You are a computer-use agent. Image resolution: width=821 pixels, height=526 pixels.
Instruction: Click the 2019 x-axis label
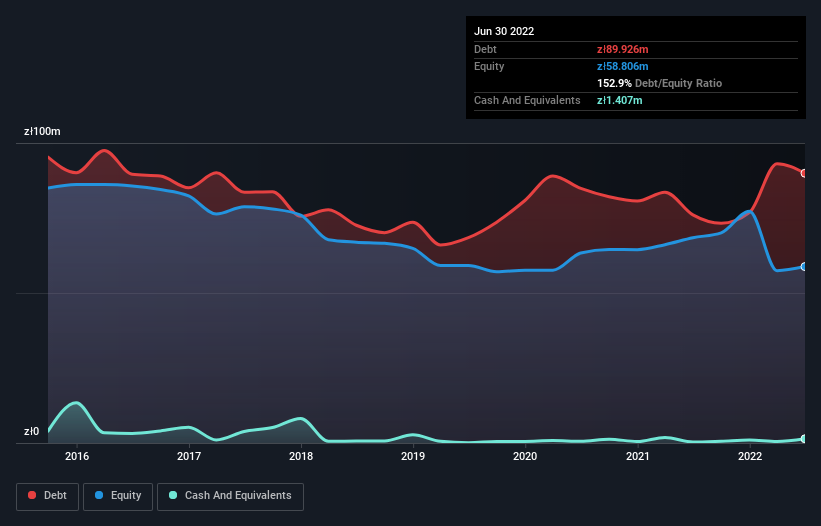(x=413, y=456)
